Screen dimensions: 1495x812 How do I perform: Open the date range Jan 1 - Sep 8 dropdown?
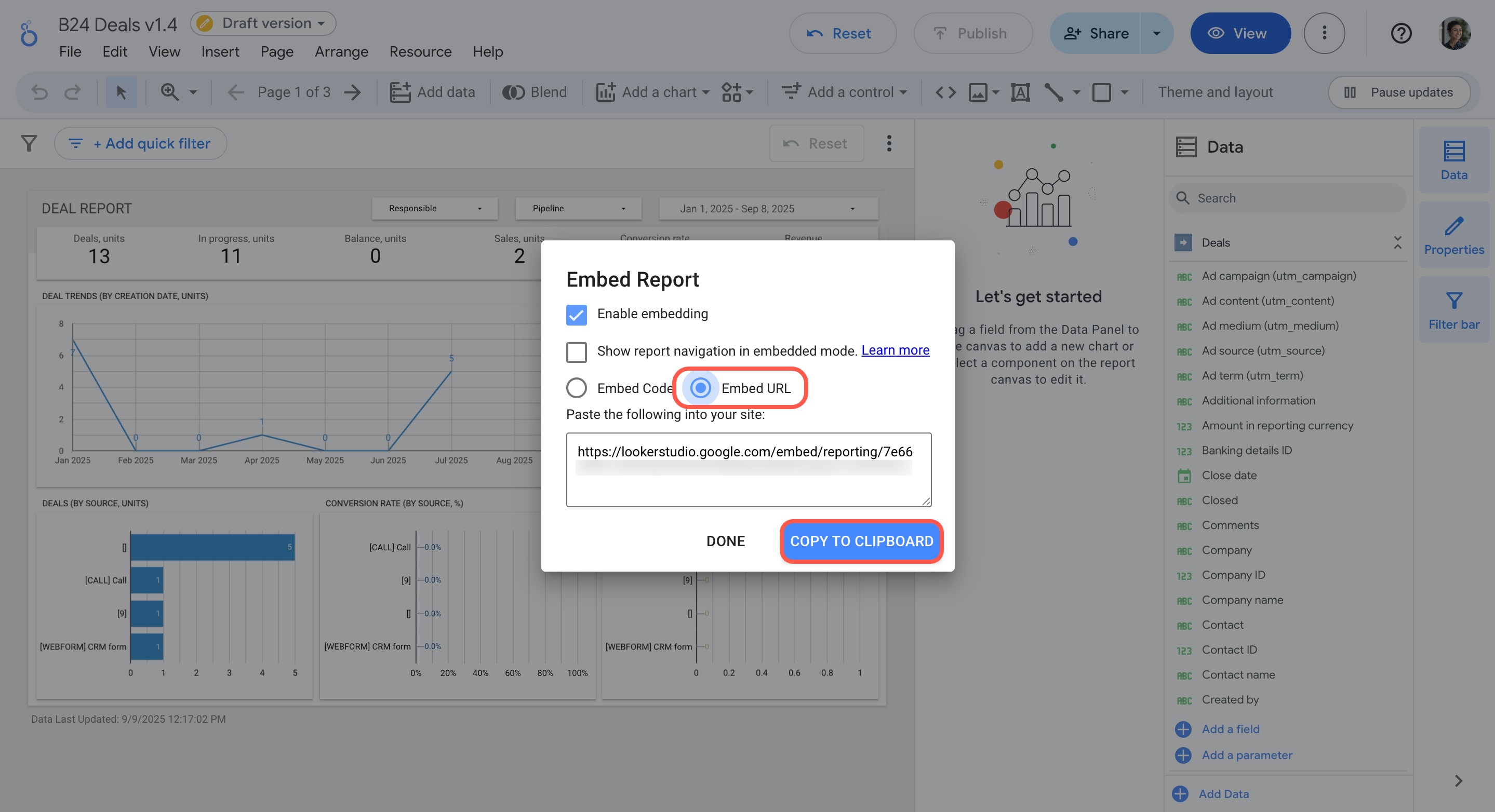pos(768,208)
